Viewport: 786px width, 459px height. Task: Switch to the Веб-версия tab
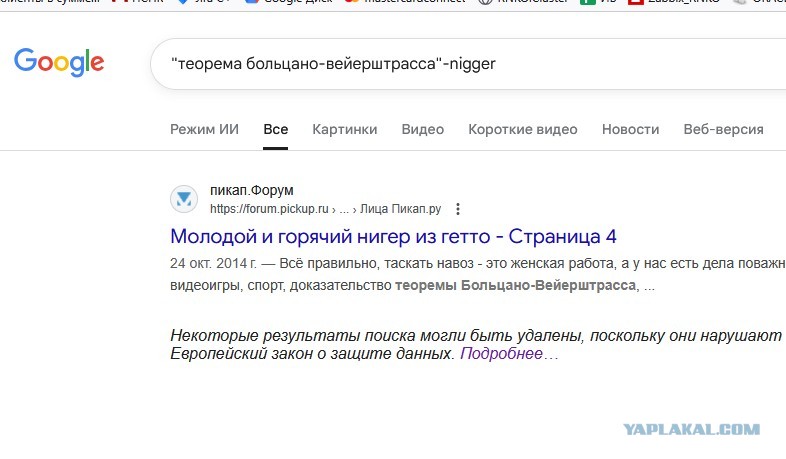point(723,129)
